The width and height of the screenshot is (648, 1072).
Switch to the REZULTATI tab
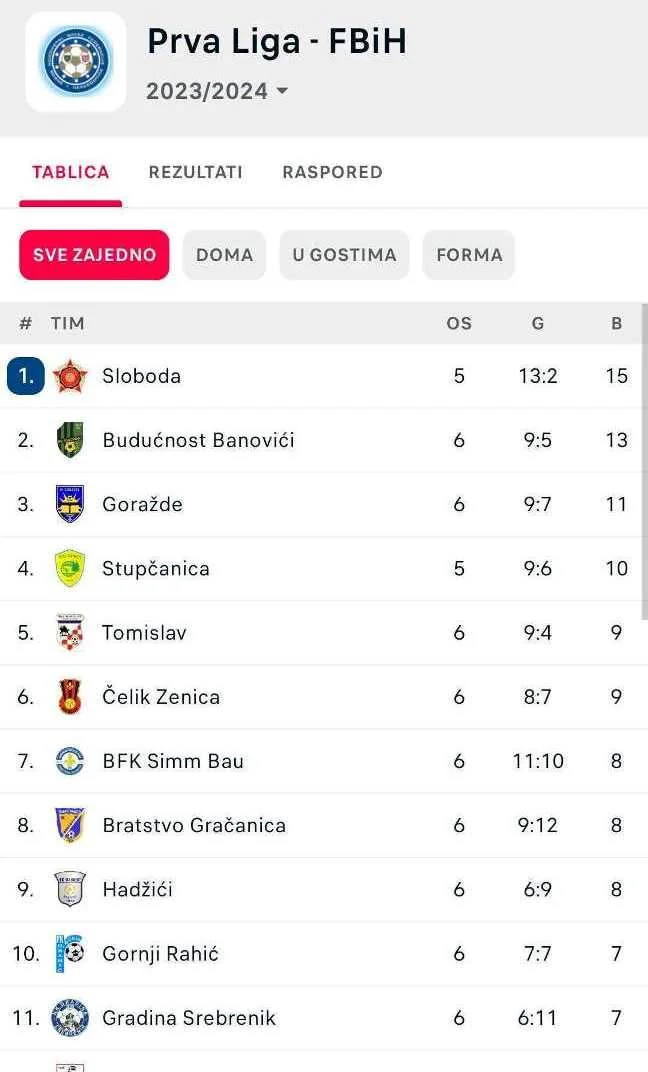(195, 172)
